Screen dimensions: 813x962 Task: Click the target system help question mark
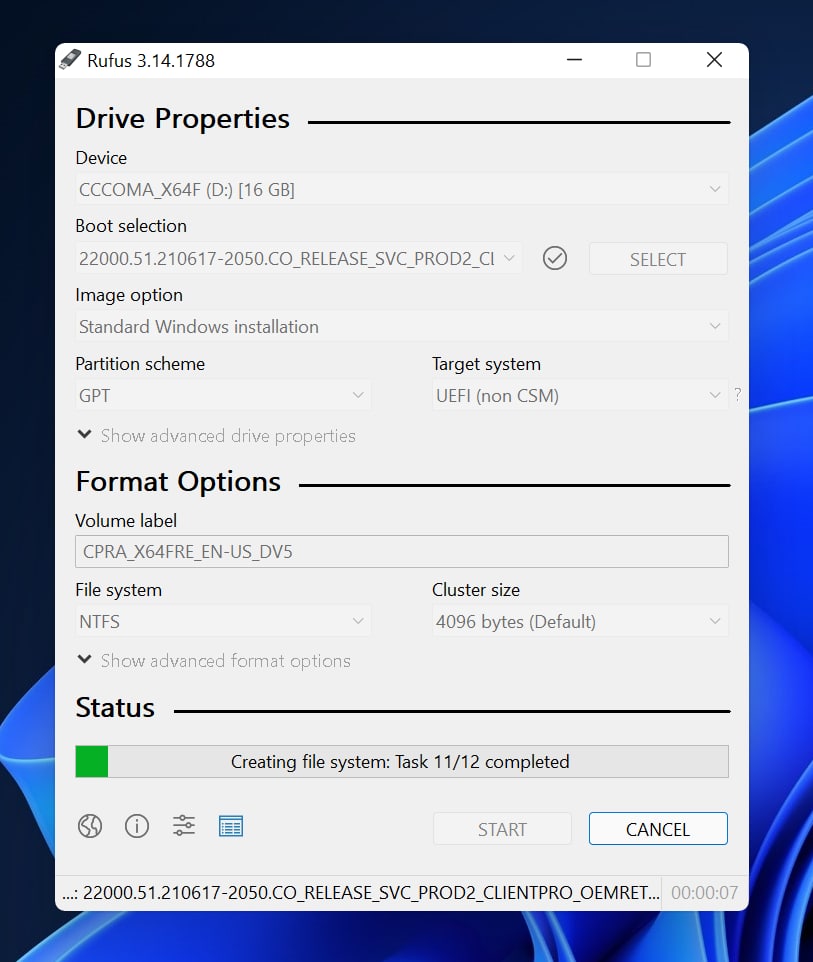(x=738, y=394)
